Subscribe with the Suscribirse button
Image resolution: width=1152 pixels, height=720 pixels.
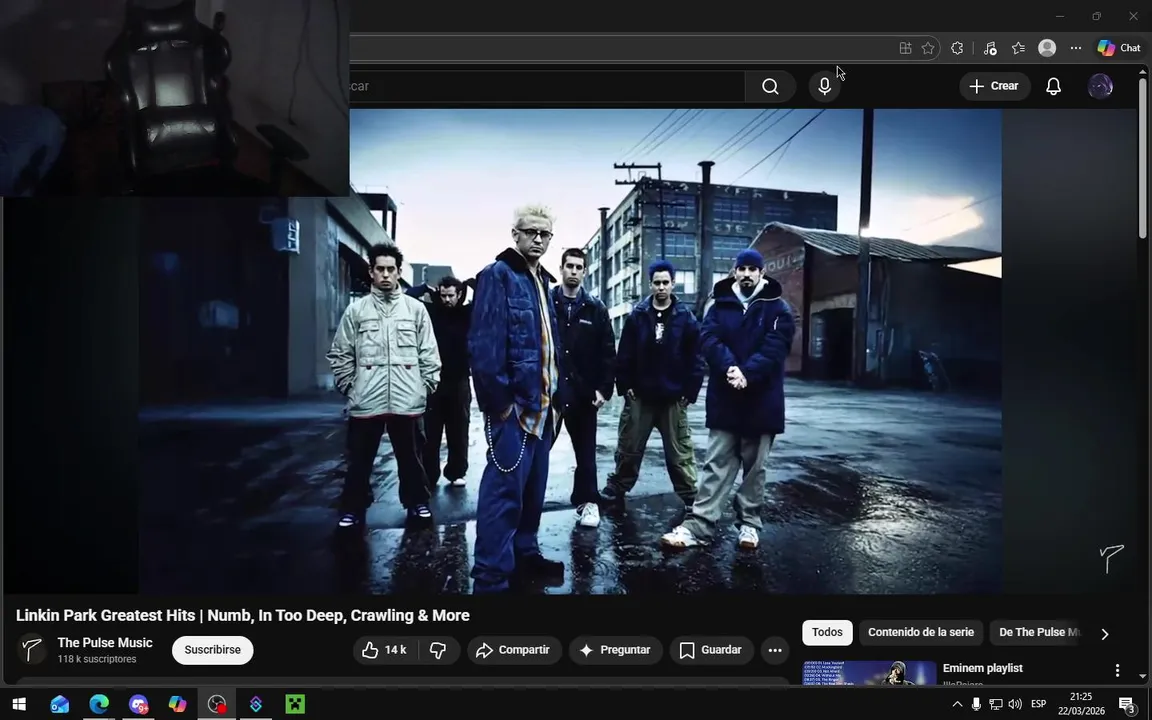click(212, 650)
